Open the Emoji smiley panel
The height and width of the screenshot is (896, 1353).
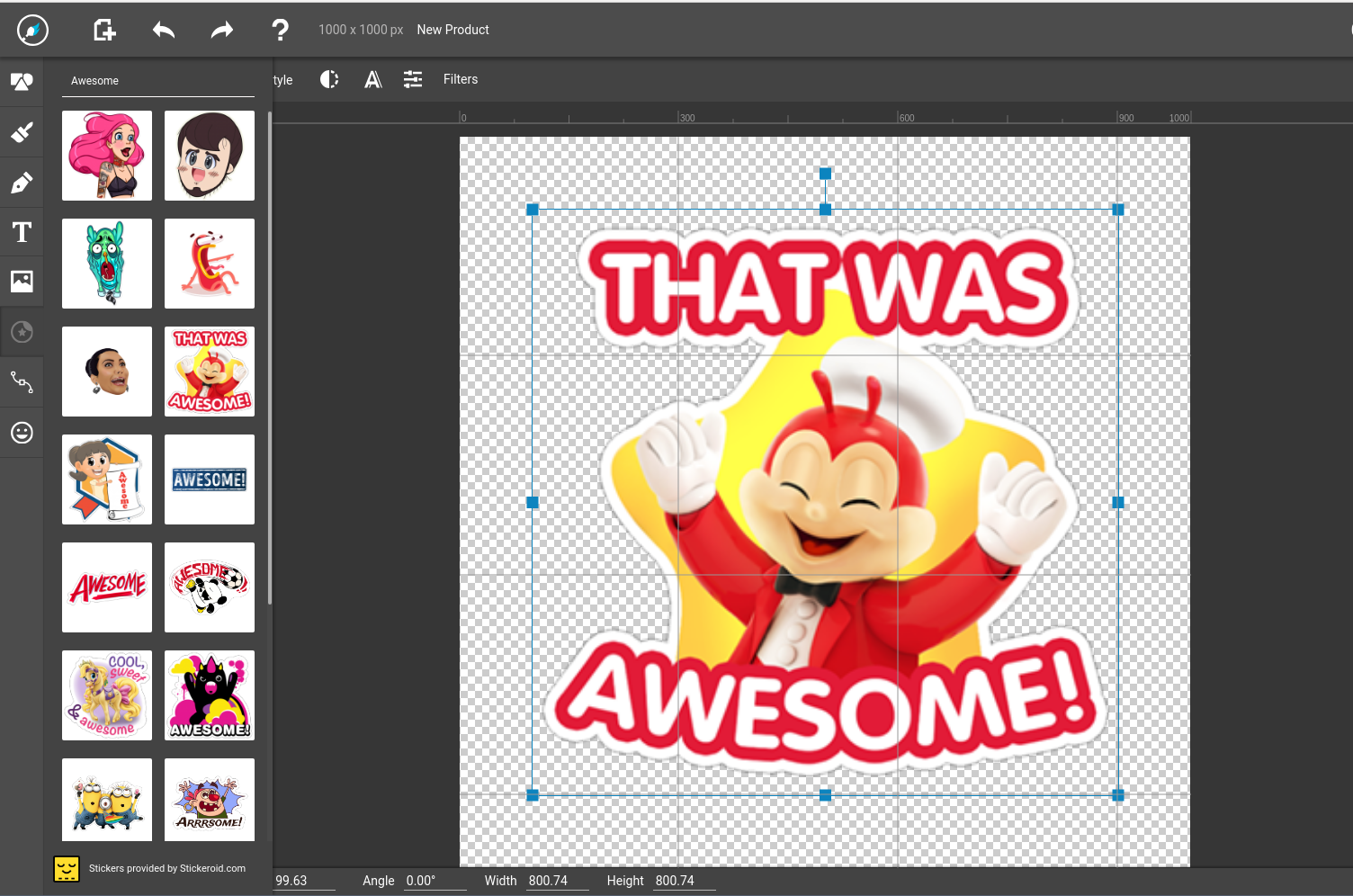click(x=22, y=433)
